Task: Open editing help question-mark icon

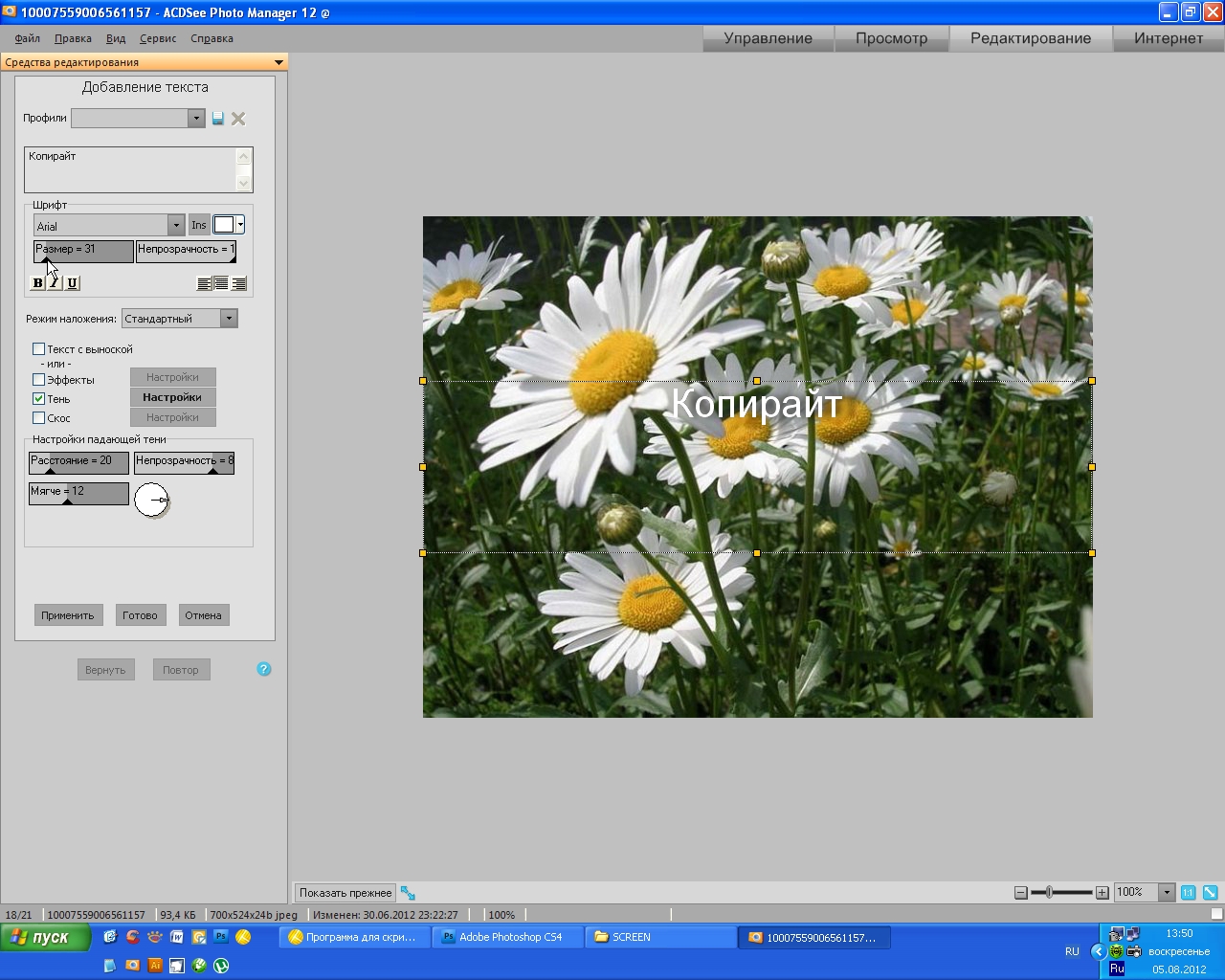Action: point(264,669)
